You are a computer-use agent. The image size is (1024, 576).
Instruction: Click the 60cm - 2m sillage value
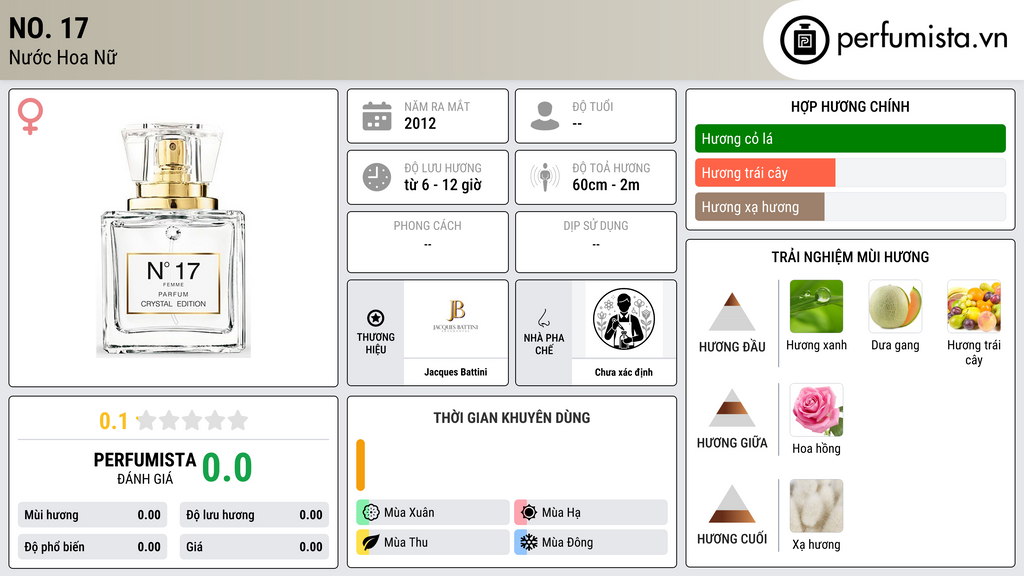click(x=606, y=185)
